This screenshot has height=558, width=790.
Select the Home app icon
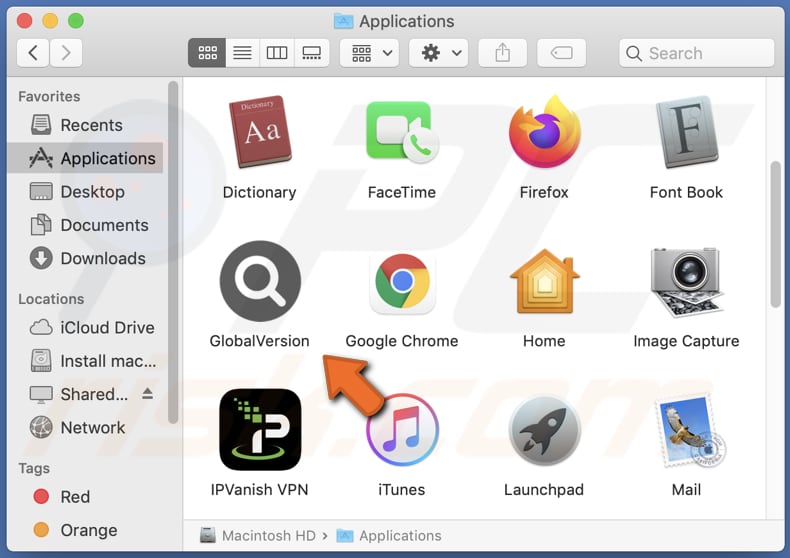click(545, 281)
